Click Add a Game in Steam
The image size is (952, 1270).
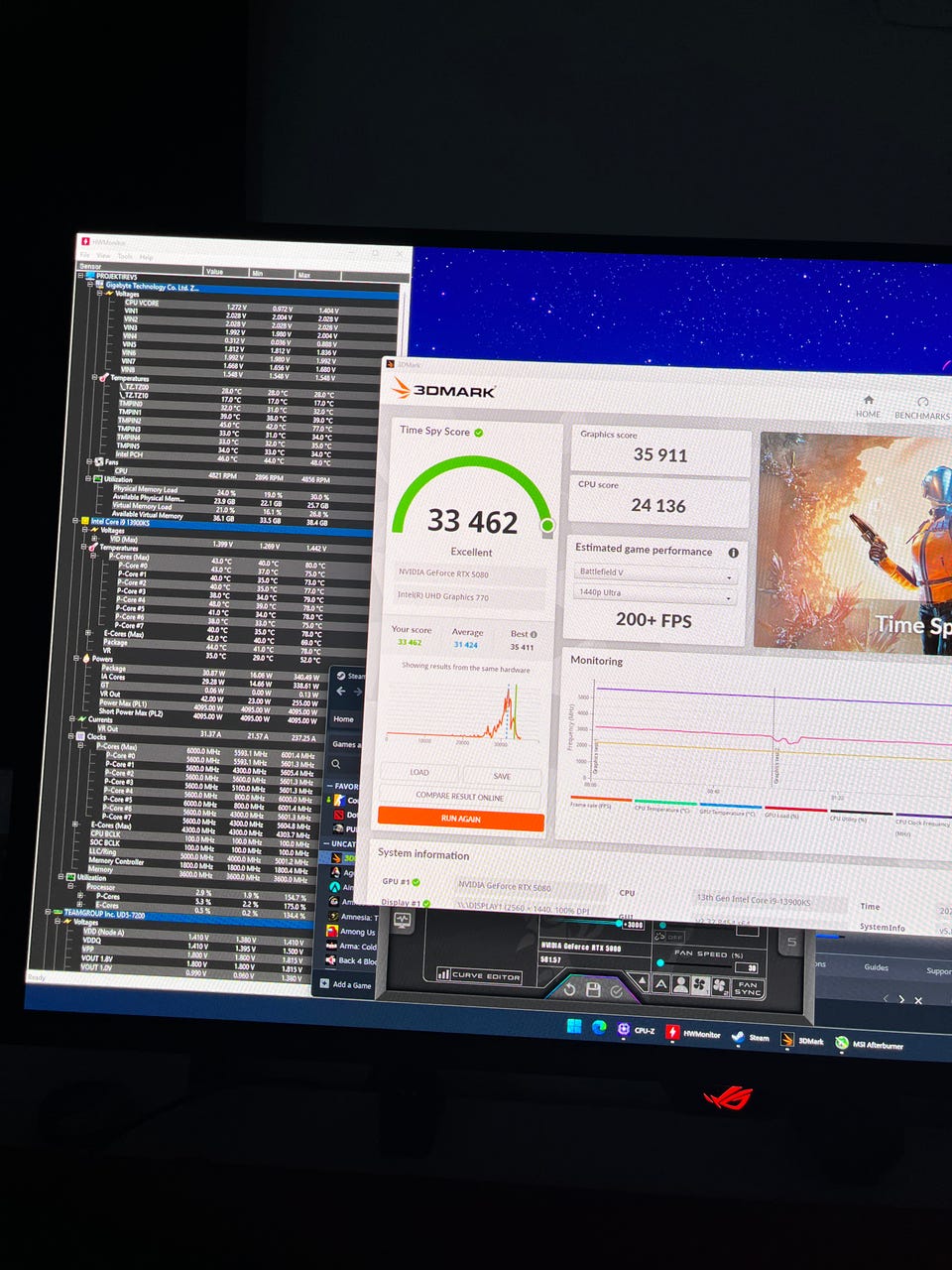[x=346, y=984]
